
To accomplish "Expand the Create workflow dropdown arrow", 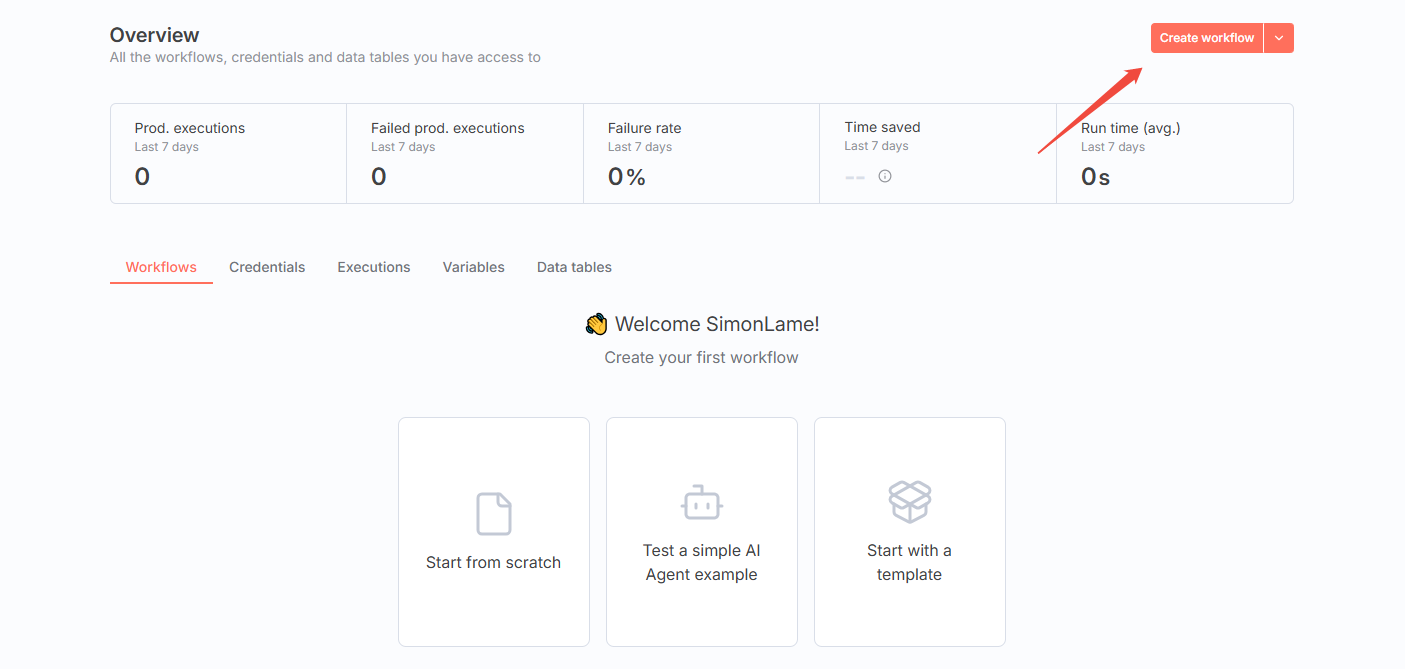I will pos(1279,38).
